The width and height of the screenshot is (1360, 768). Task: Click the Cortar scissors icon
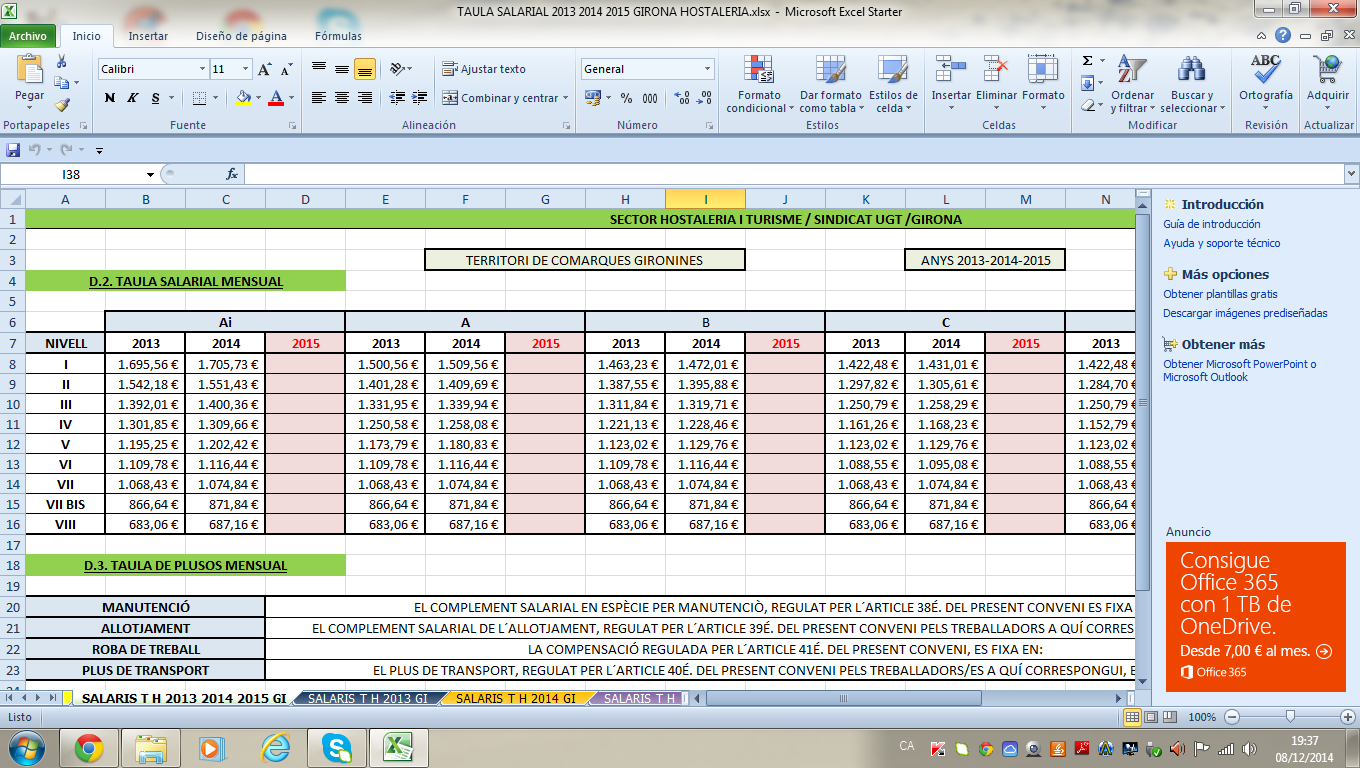click(x=62, y=62)
